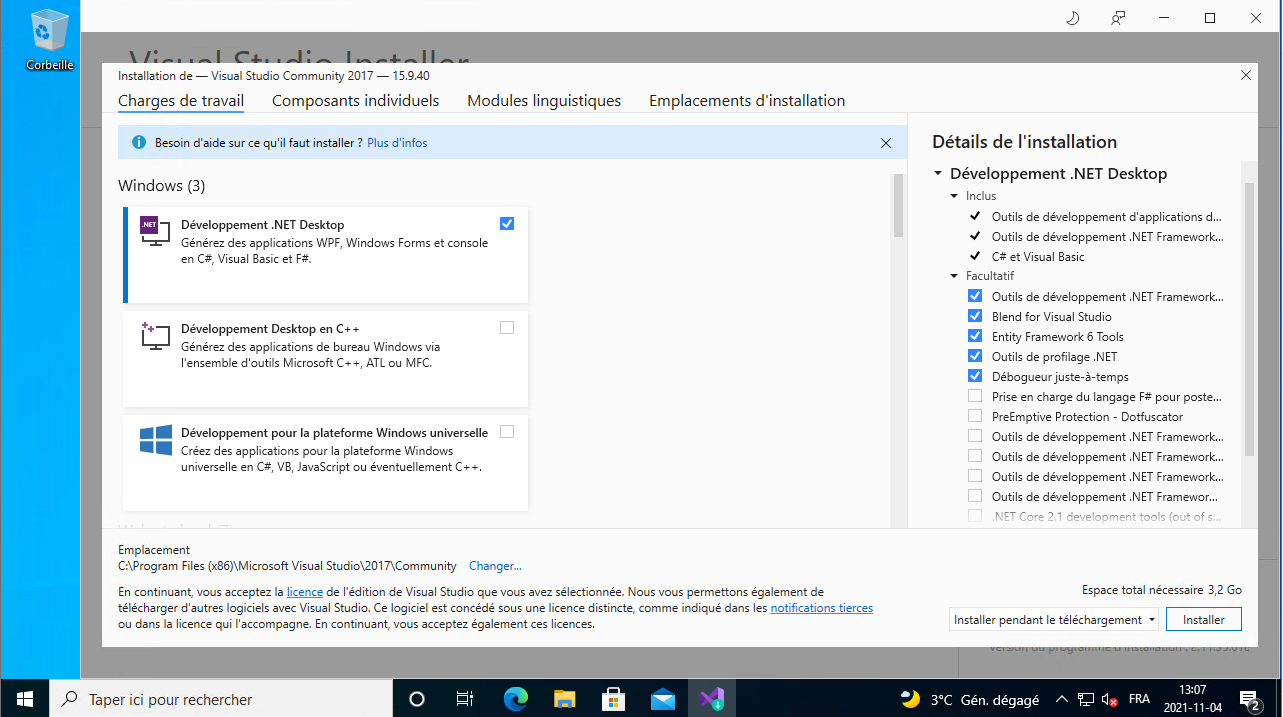The height and width of the screenshot is (717, 1283).
Task: Click the .NET Desktop workload icon
Action: 151,230
